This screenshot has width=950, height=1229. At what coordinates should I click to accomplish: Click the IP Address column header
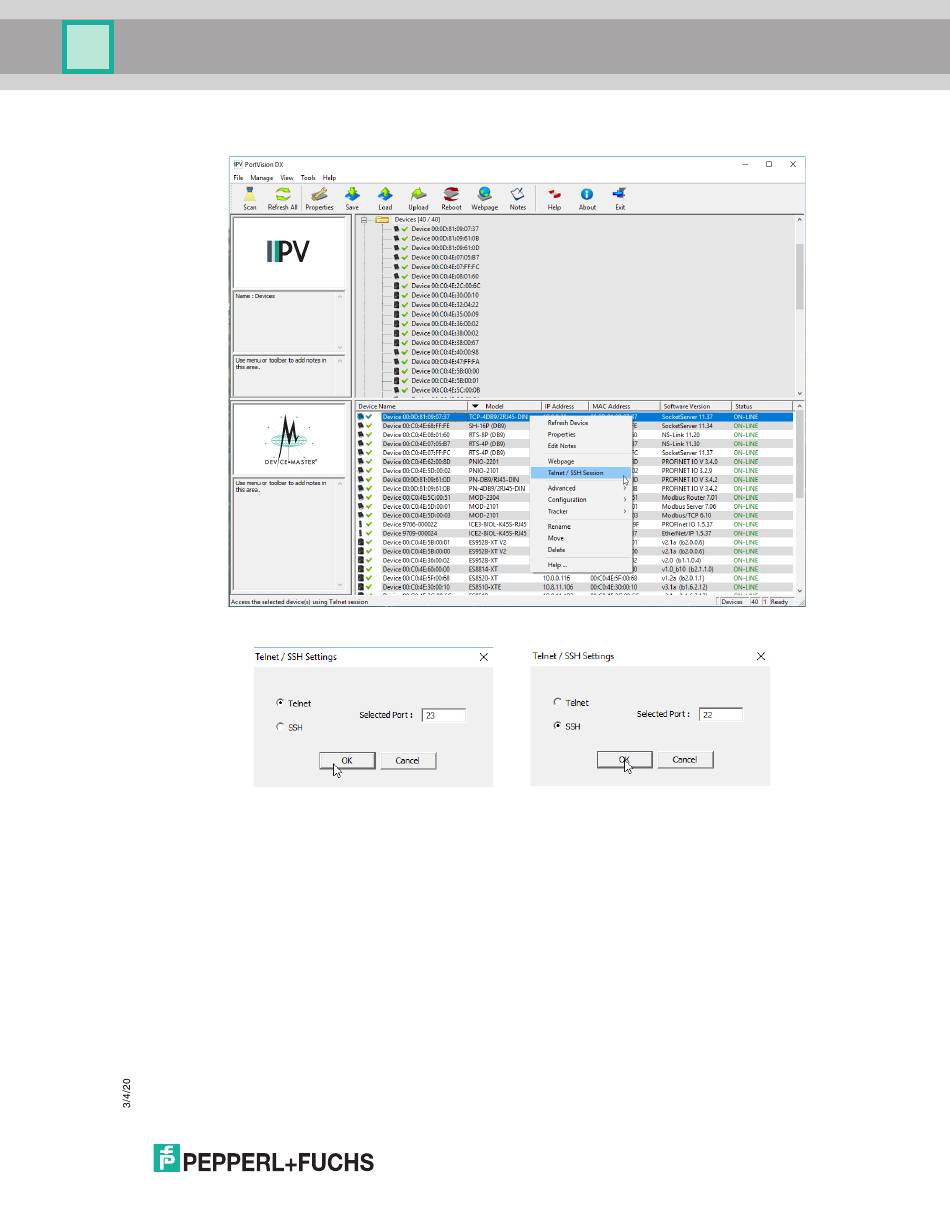pyautogui.click(x=565, y=407)
